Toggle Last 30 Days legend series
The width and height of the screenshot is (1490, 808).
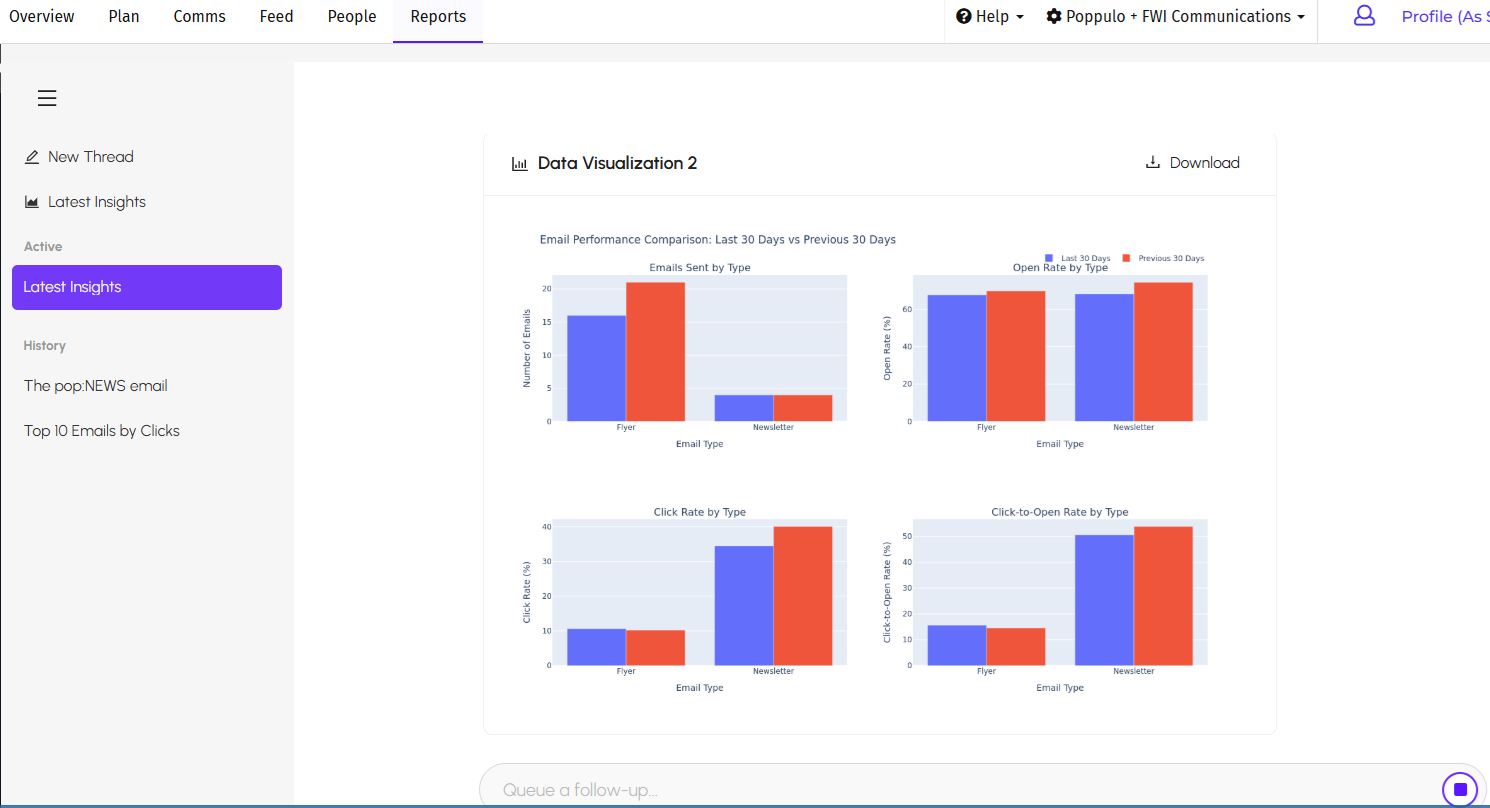1078,258
